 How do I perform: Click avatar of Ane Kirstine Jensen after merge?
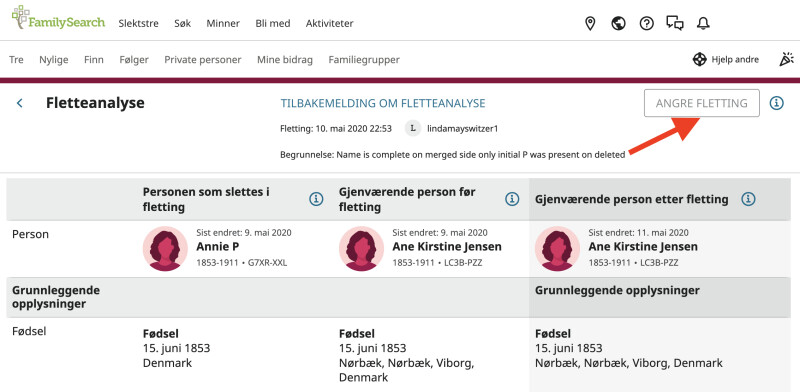[557, 249]
